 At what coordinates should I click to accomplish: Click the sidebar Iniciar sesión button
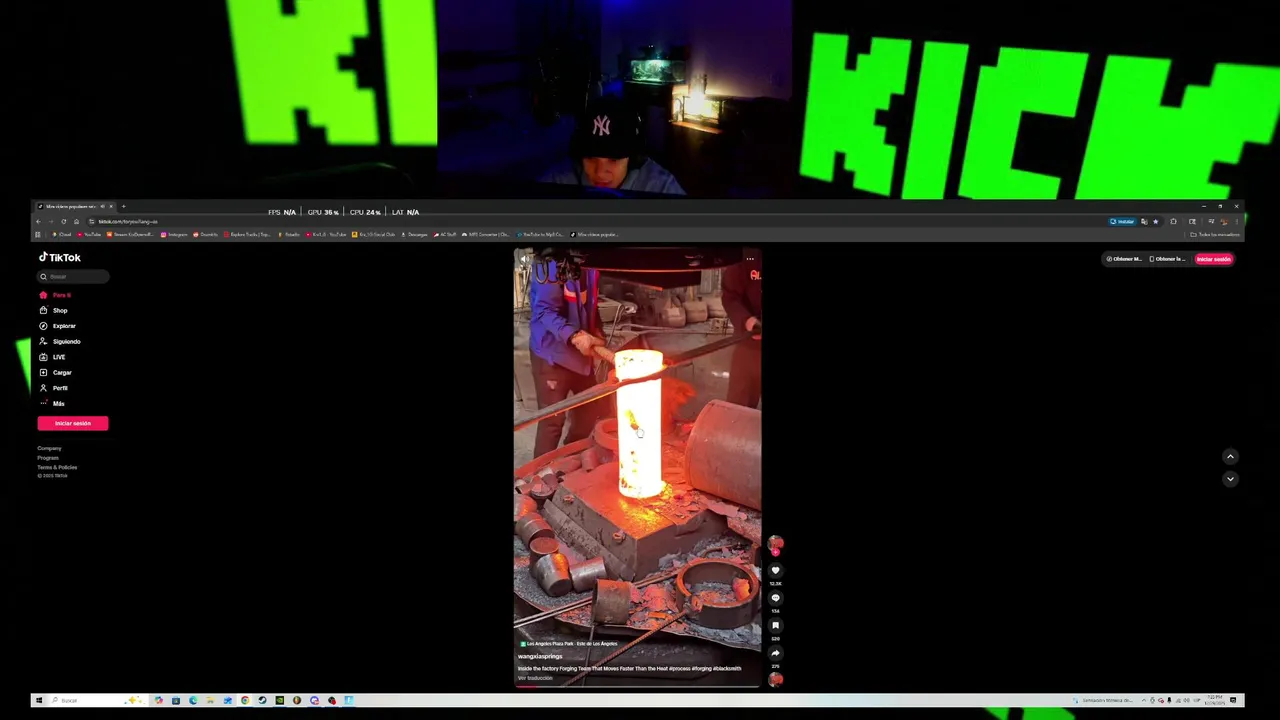pyautogui.click(x=73, y=423)
